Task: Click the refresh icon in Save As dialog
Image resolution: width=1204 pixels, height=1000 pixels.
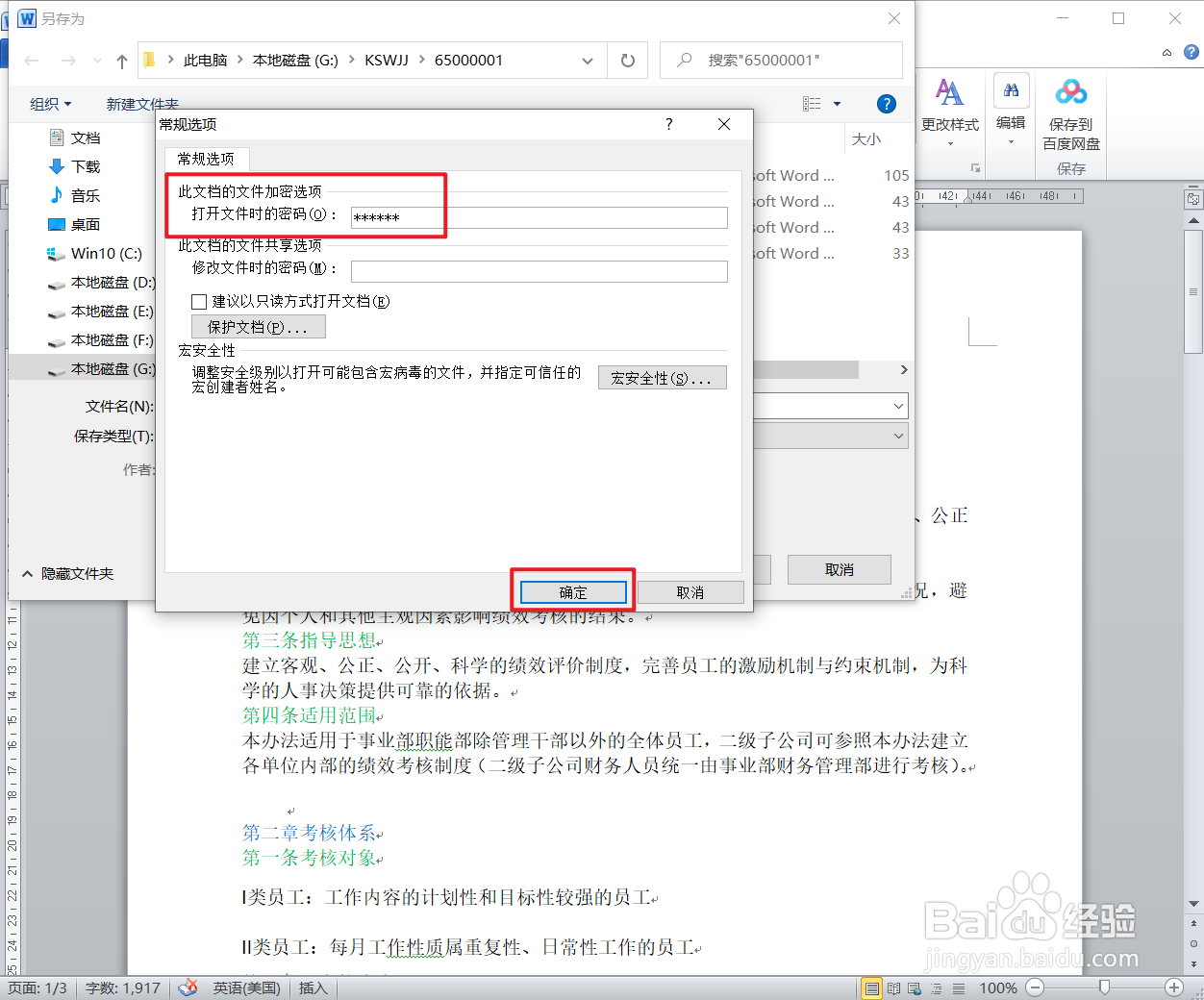Action: [627, 60]
